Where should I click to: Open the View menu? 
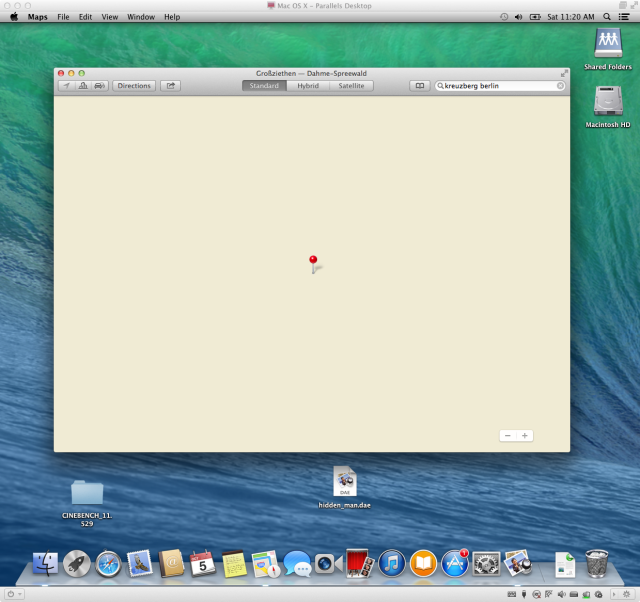[x=110, y=17]
